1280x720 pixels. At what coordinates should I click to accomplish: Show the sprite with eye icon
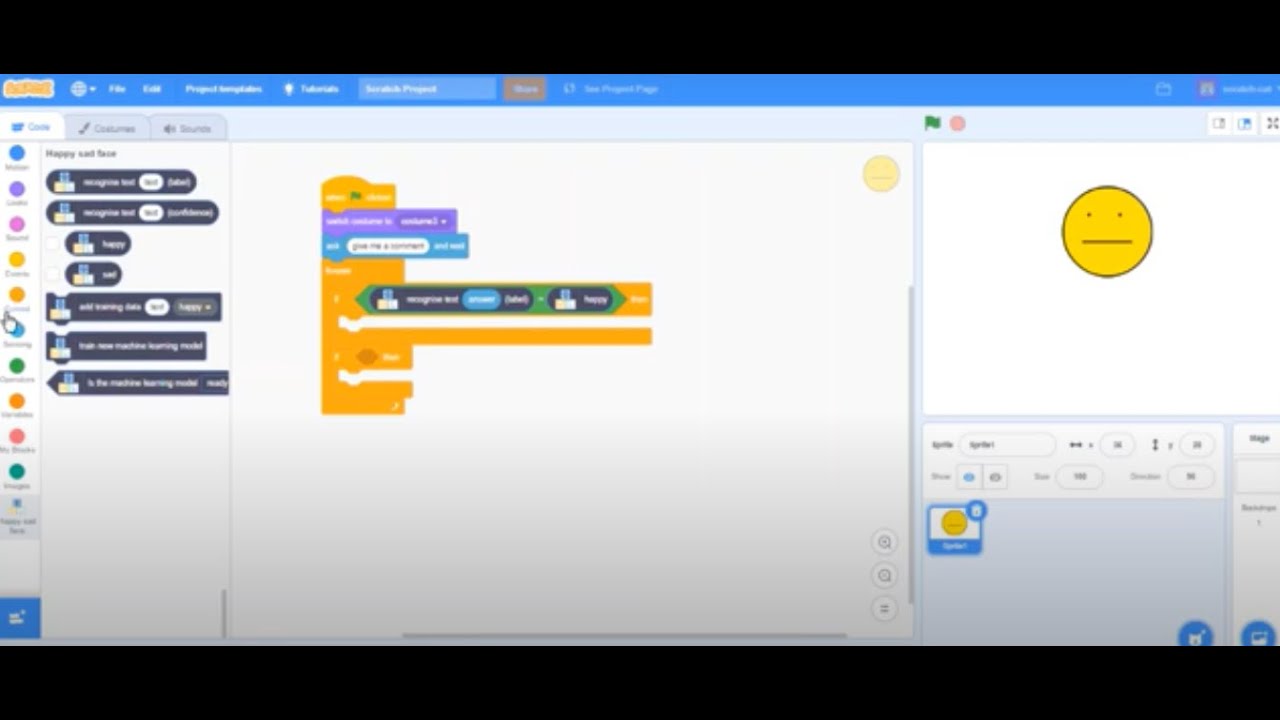point(969,477)
